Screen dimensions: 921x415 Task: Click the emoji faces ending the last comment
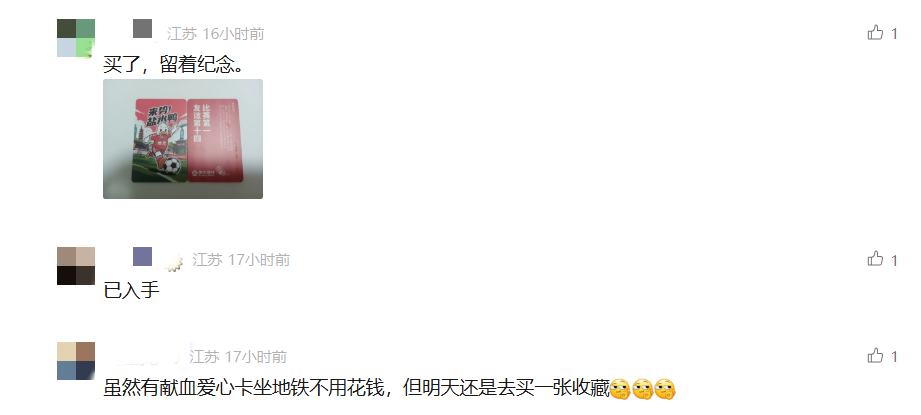tap(643, 389)
